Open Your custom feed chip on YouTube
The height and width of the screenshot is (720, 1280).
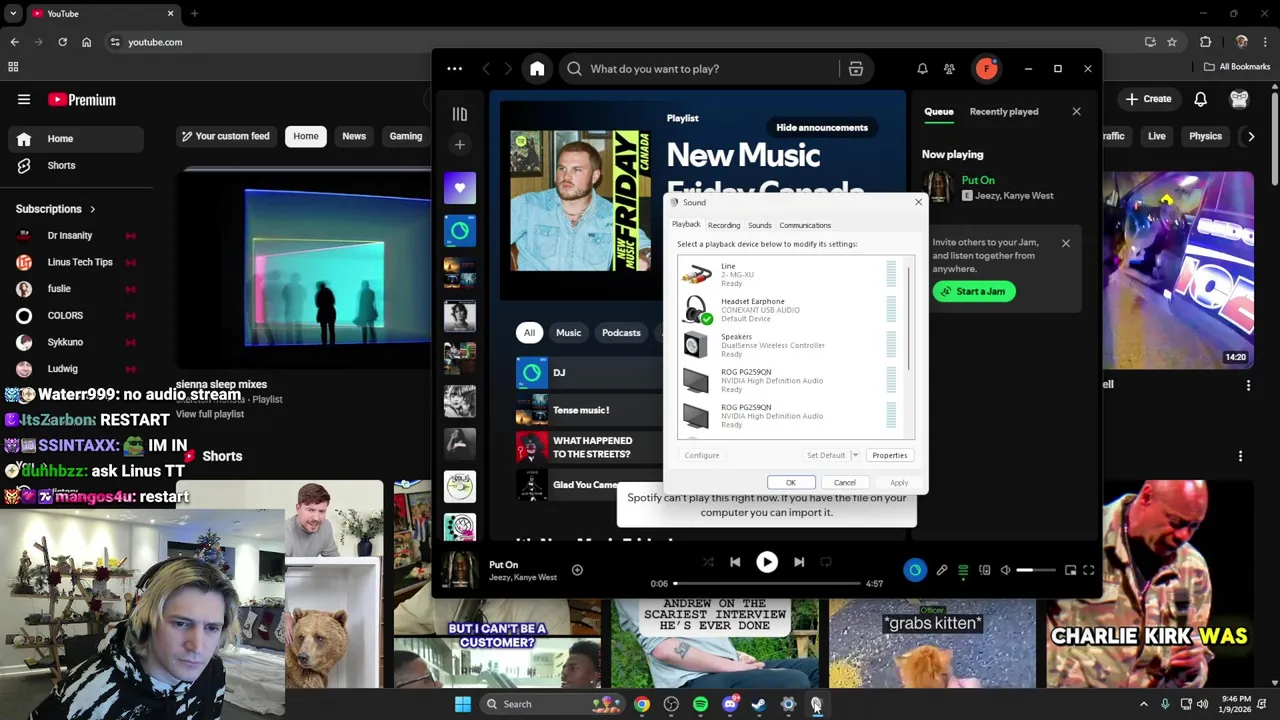pos(226,136)
